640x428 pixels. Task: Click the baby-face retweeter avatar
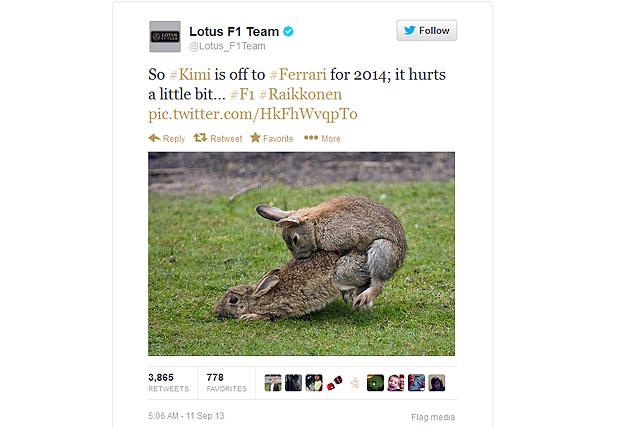[396, 383]
